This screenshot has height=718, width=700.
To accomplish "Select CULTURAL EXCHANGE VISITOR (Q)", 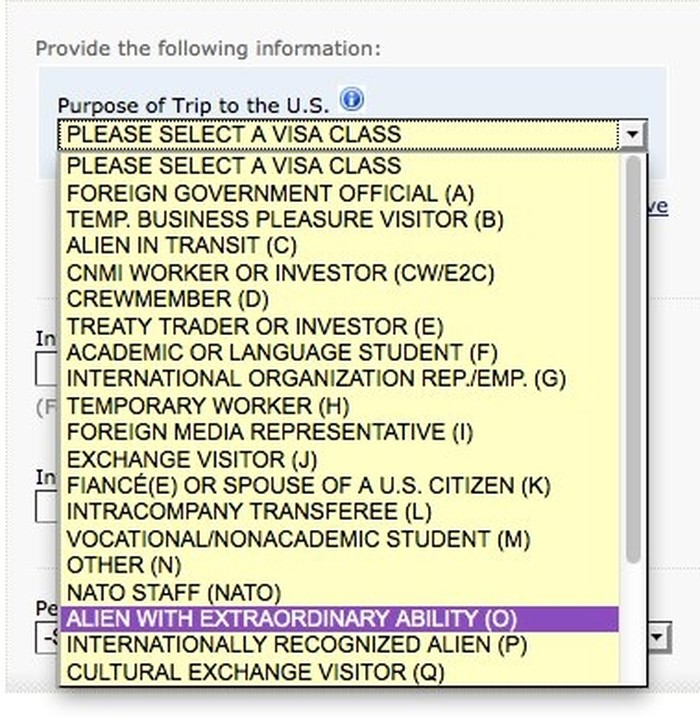I will [339, 672].
